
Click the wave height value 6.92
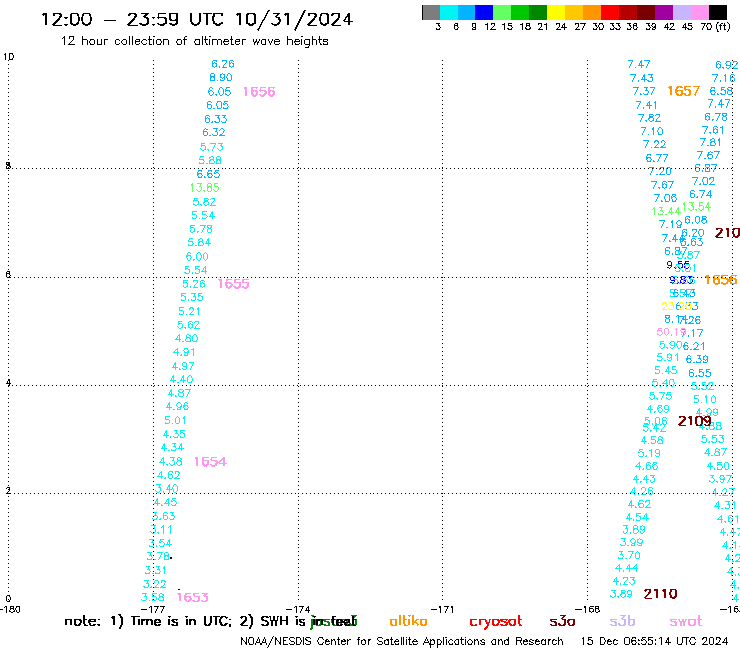click(727, 65)
